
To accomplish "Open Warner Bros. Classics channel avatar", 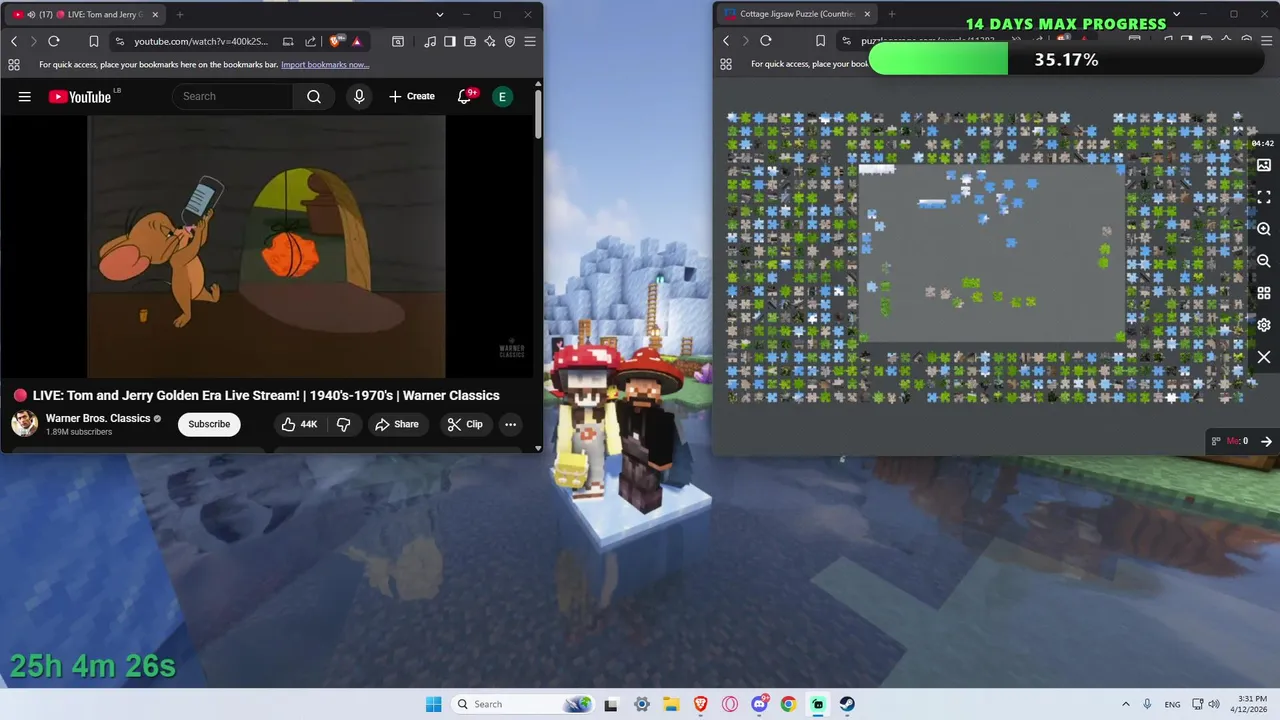I will [x=25, y=424].
